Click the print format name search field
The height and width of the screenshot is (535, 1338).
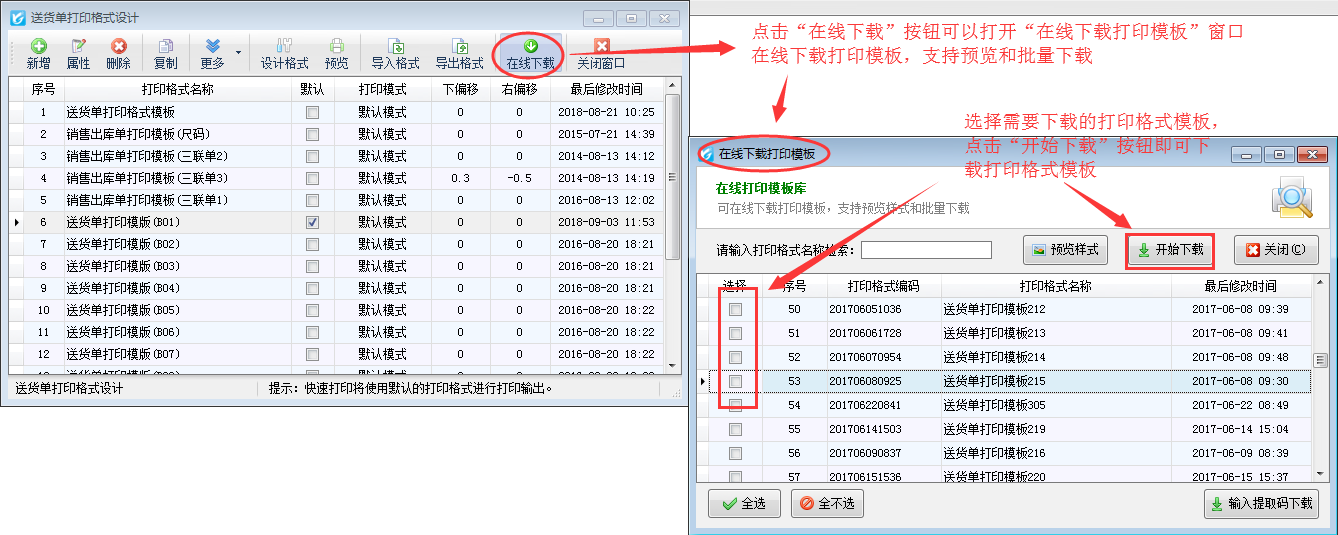click(x=926, y=250)
